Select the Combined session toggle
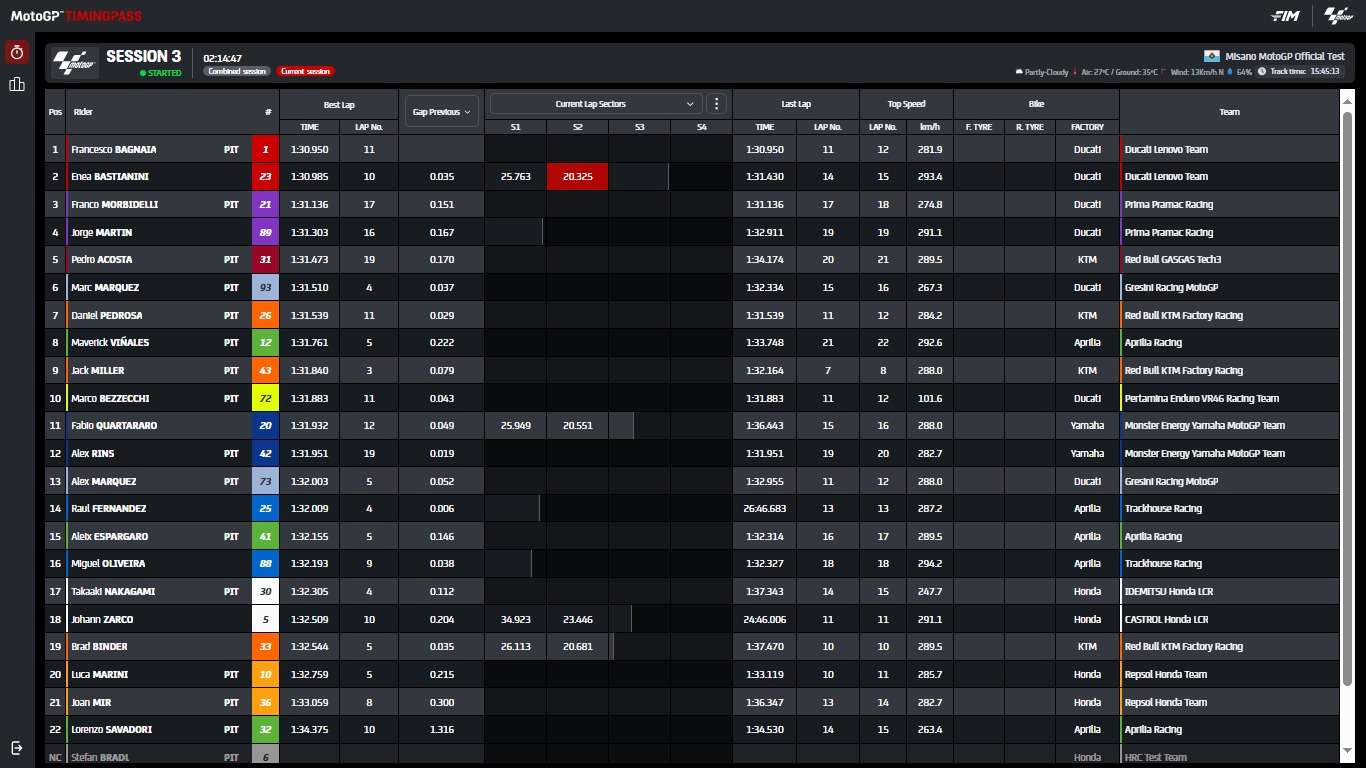Image resolution: width=1366 pixels, height=768 pixels. (237, 72)
